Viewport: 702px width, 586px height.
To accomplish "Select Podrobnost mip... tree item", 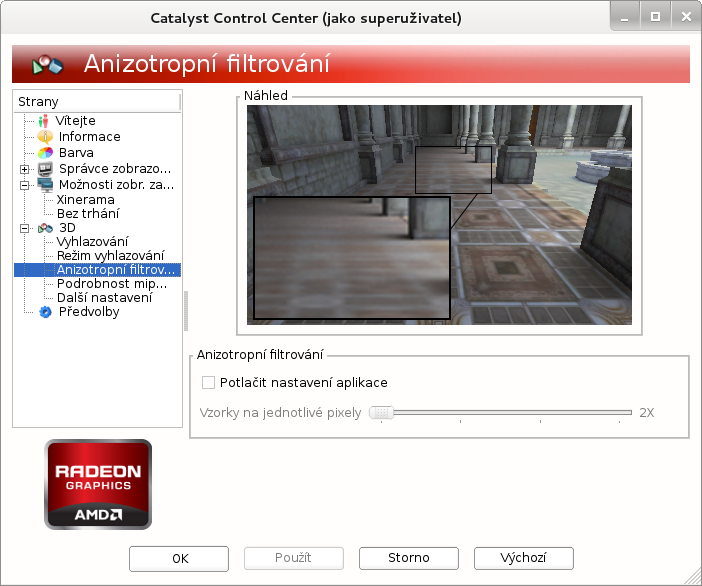I will click(x=112, y=284).
